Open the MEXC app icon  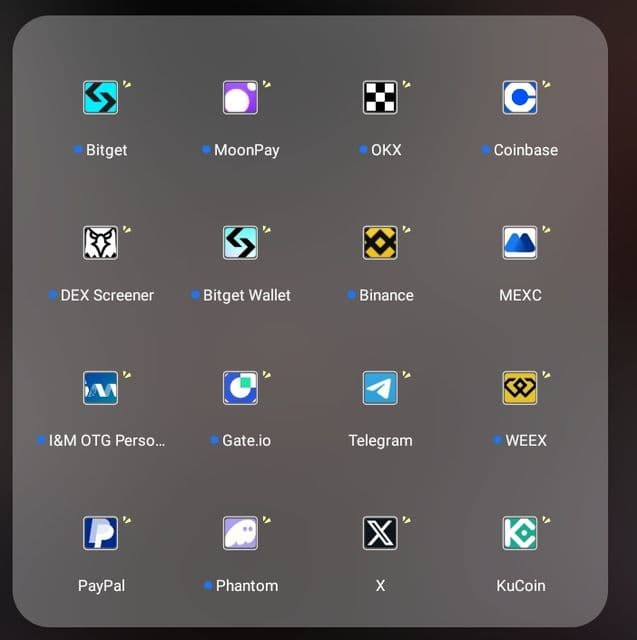pyautogui.click(x=520, y=243)
